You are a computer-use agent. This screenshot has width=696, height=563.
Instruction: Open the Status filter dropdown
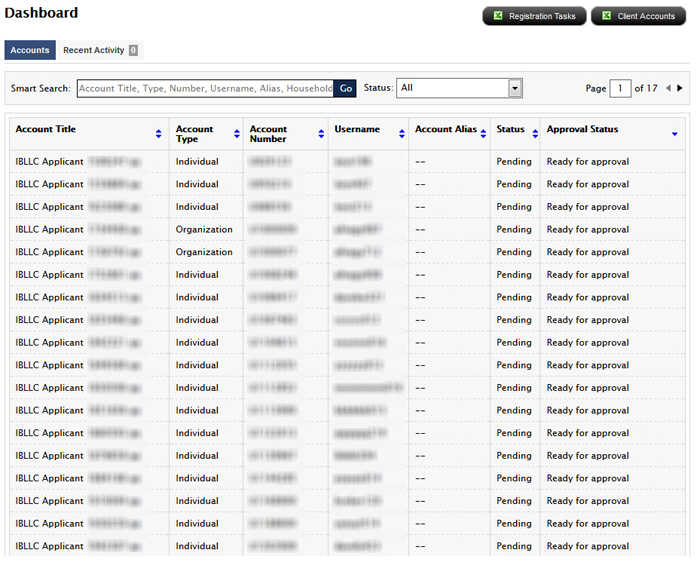pyautogui.click(x=515, y=88)
